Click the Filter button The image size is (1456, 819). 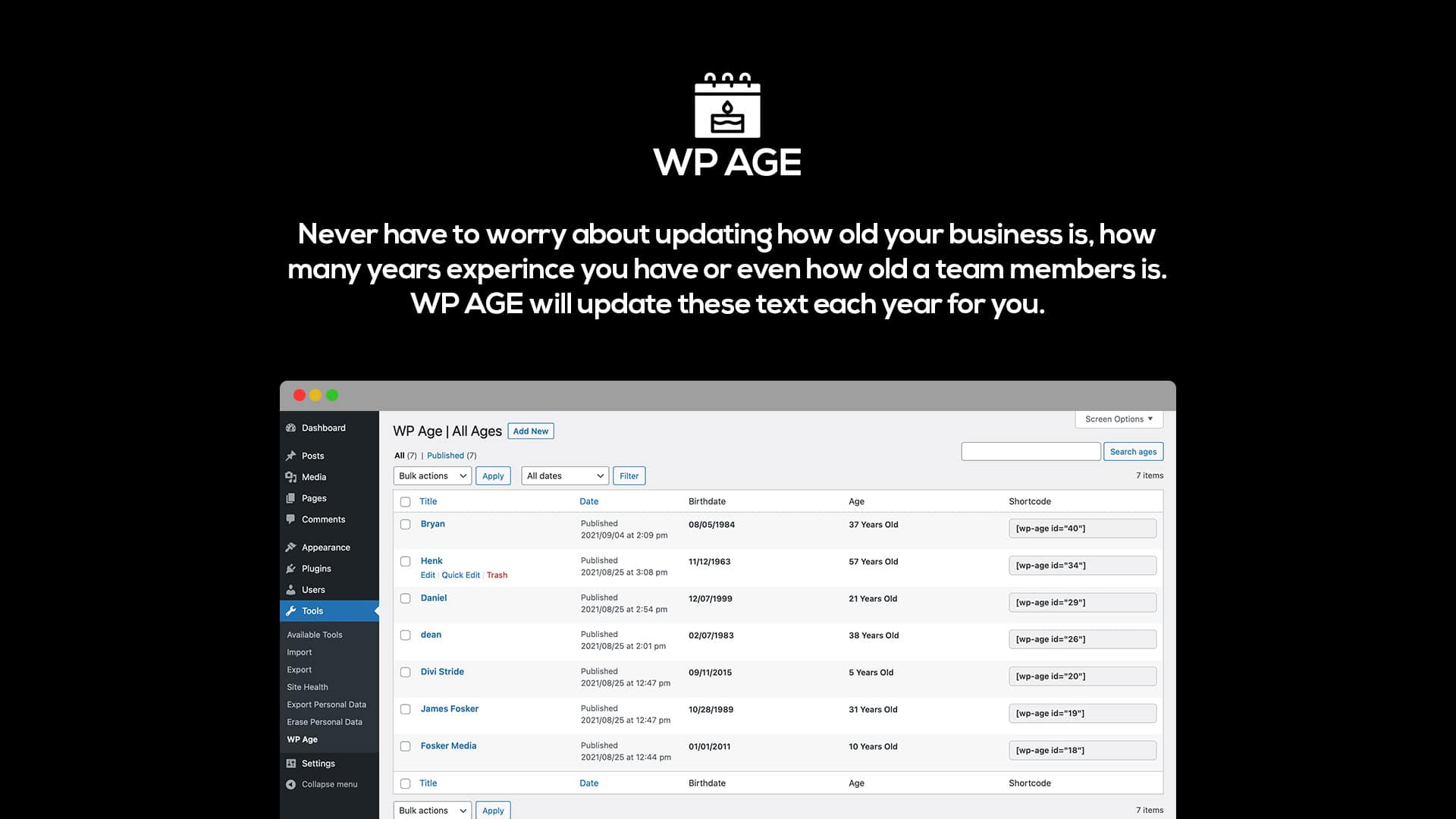click(629, 476)
